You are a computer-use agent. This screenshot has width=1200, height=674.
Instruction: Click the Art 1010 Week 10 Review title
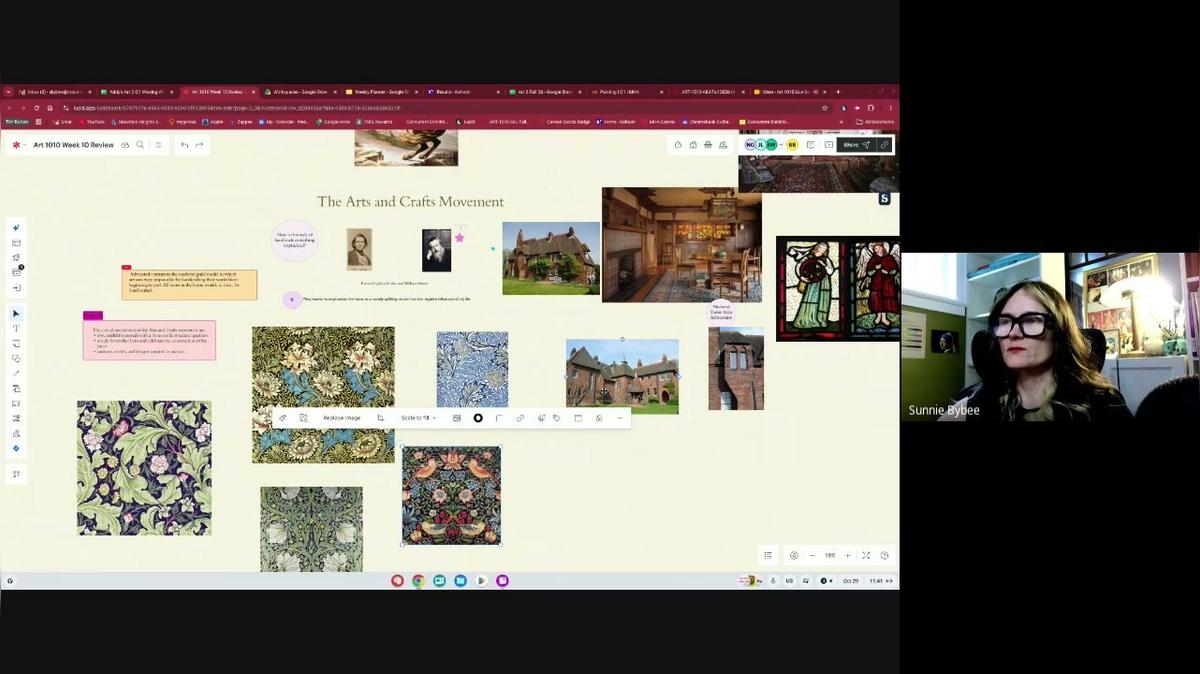[73, 145]
